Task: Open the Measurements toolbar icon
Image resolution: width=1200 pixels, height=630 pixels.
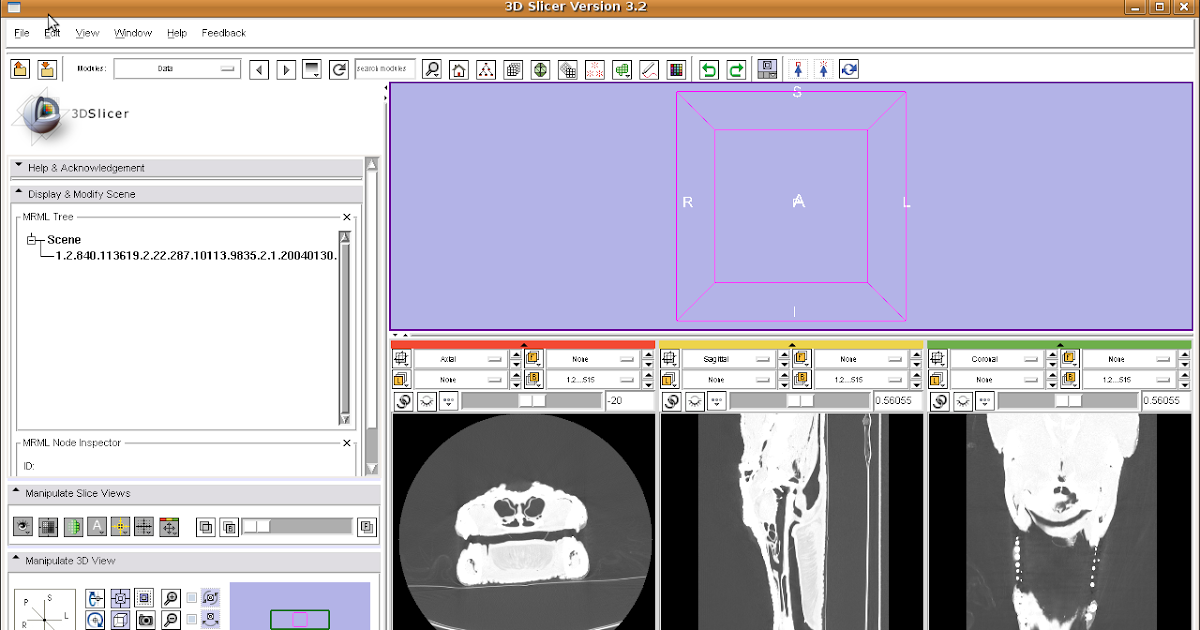Action: pos(648,70)
